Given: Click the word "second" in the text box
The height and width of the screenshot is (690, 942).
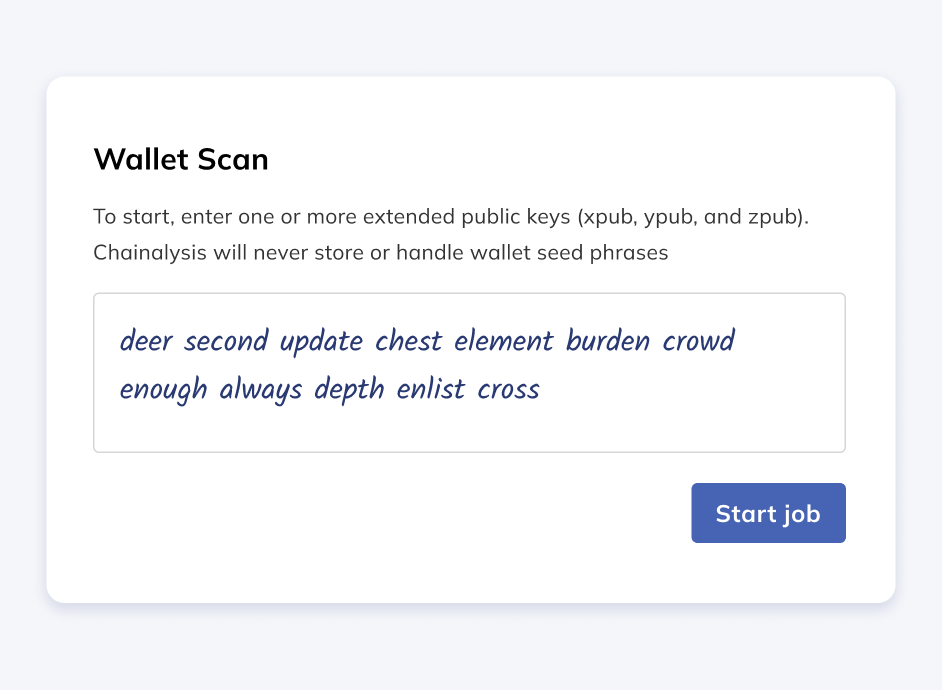Looking at the screenshot, I should [x=226, y=341].
